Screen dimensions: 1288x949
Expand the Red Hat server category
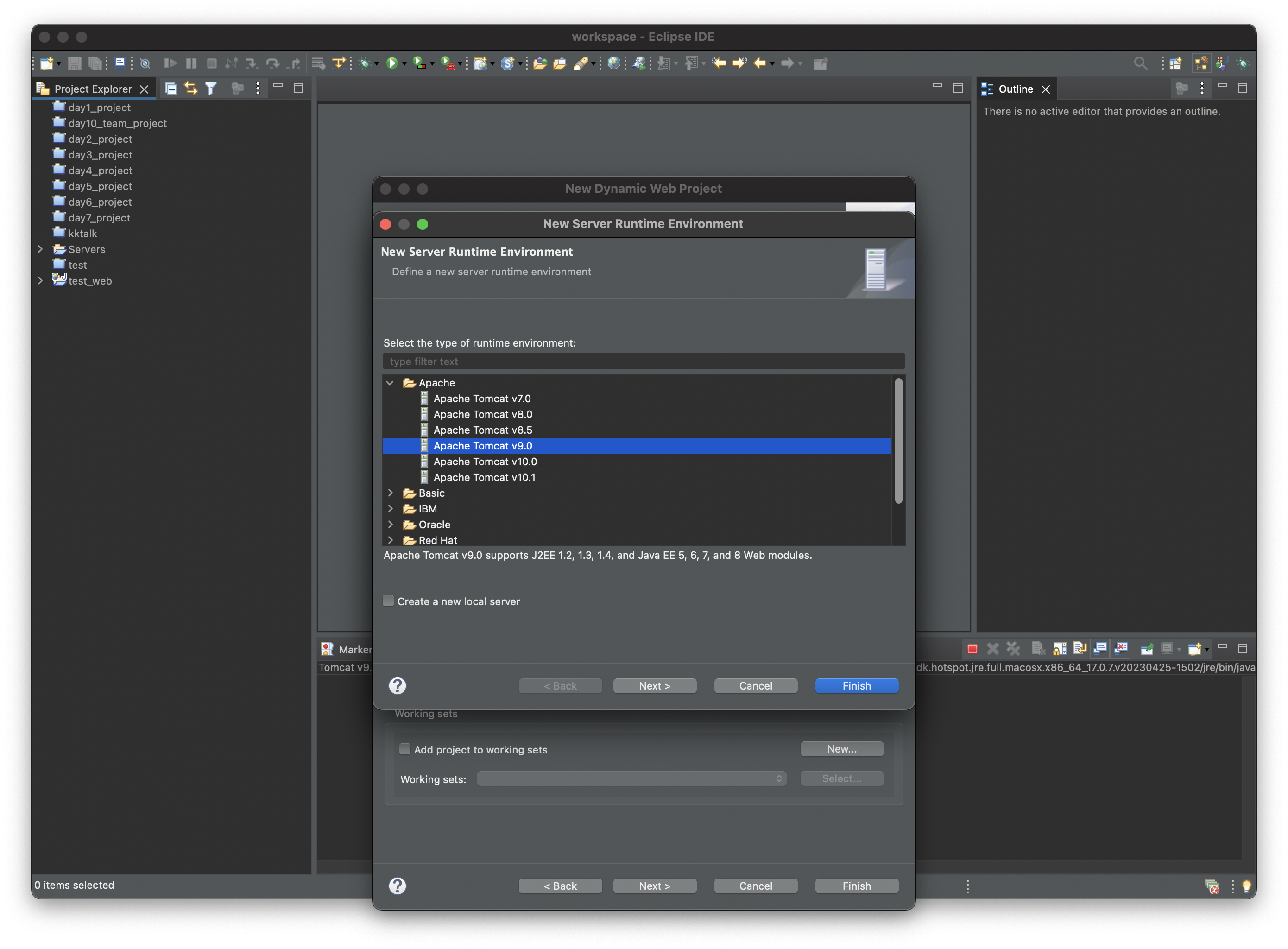[x=390, y=539]
